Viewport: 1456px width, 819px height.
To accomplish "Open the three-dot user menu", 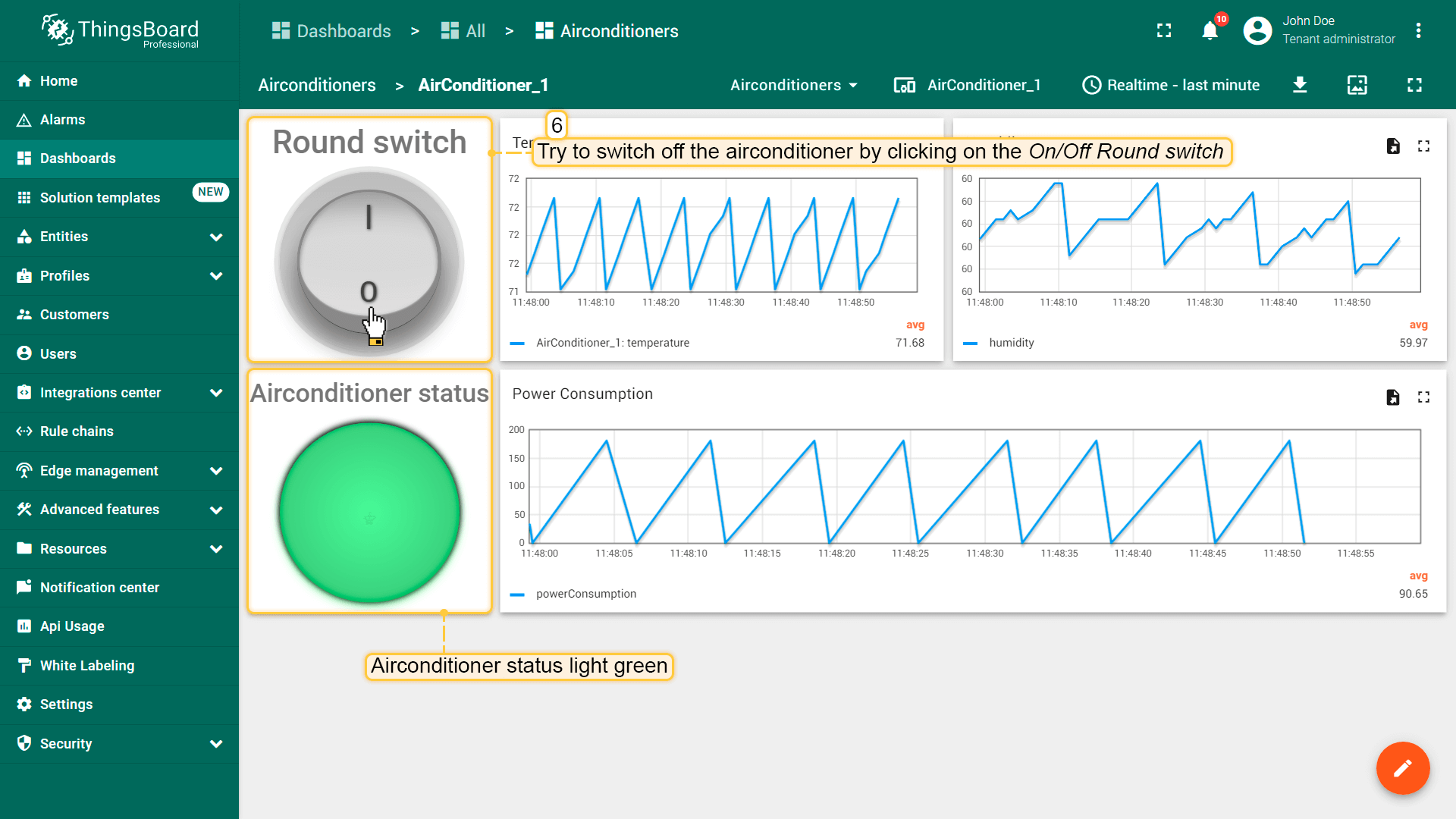I will pyautogui.click(x=1418, y=31).
